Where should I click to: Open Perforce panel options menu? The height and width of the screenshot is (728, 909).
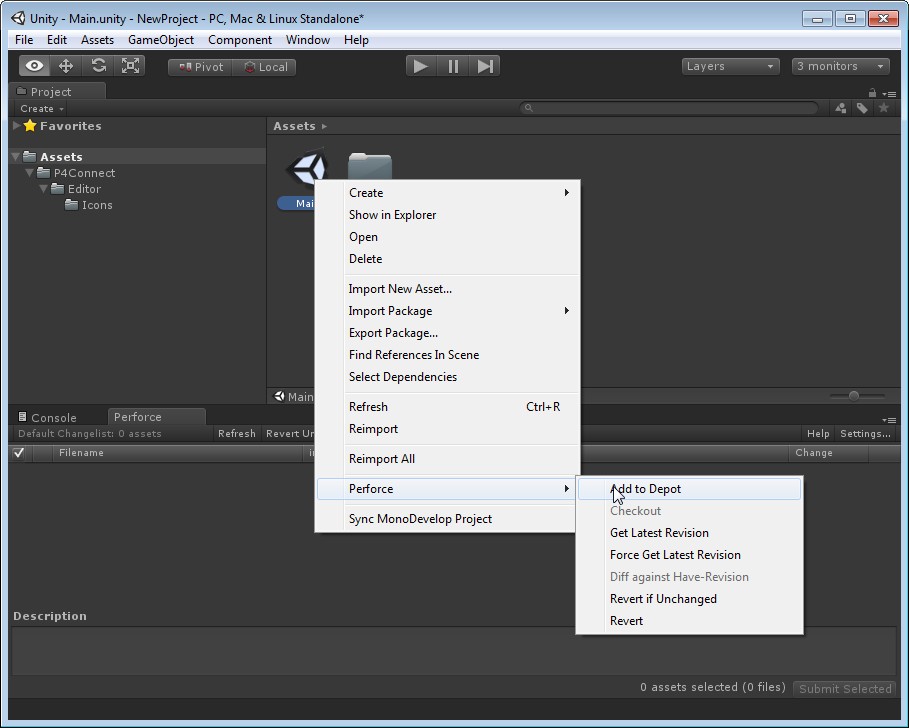[889, 420]
